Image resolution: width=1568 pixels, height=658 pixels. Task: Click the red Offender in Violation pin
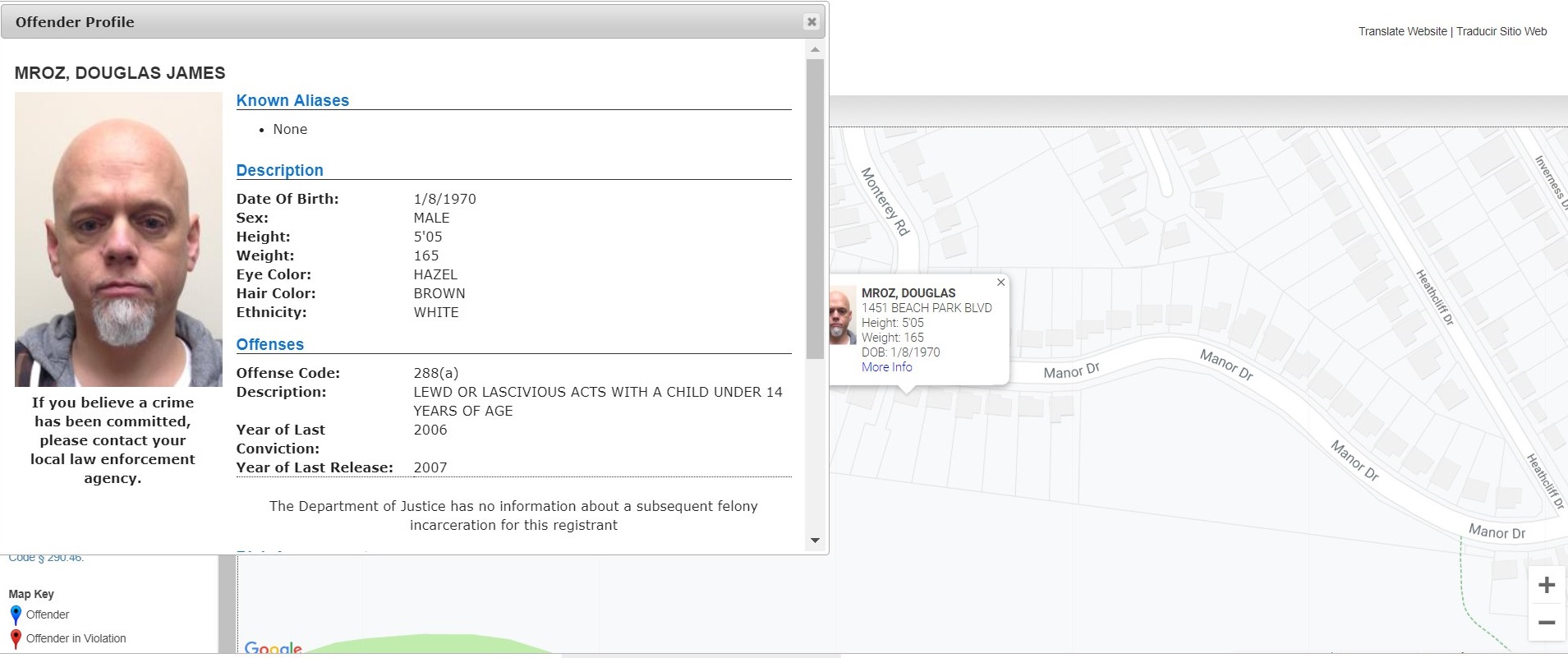pyautogui.click(x=16, y=638)
